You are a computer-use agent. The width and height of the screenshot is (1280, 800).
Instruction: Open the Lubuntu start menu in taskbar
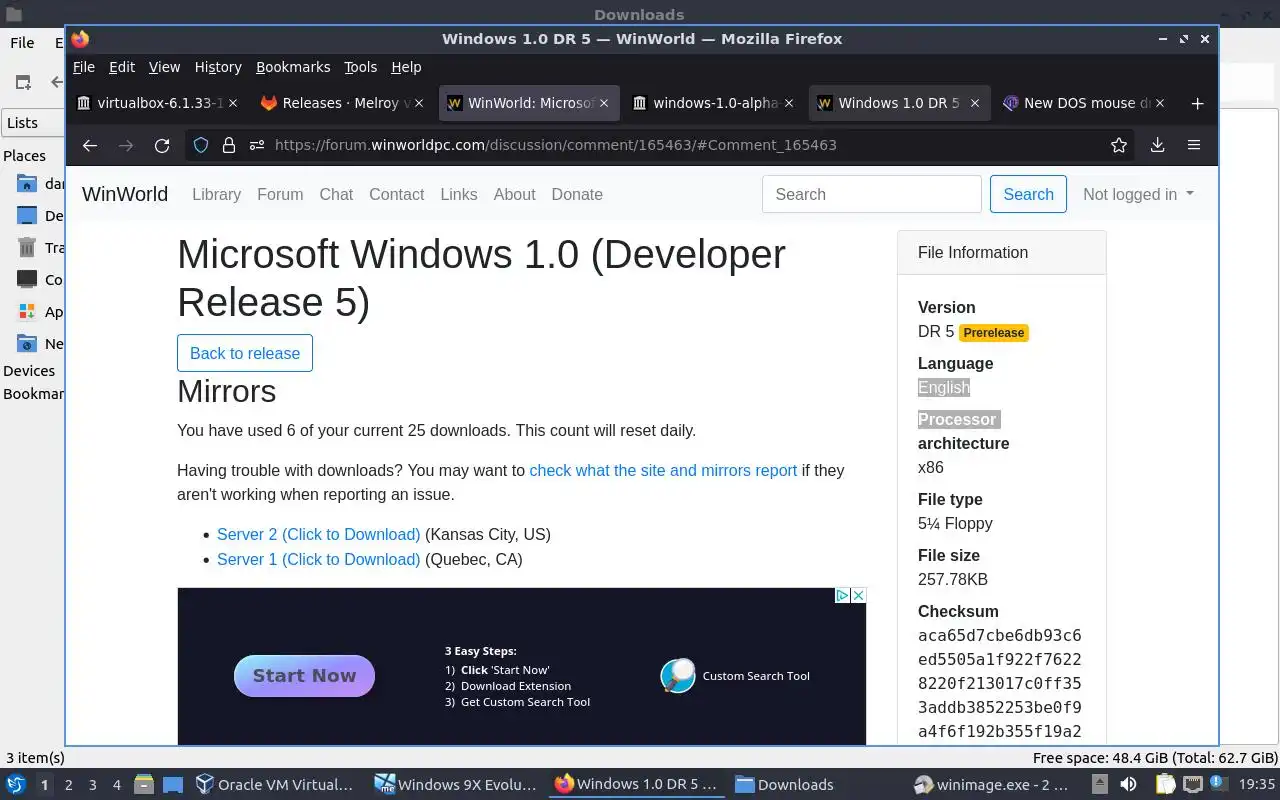16,784
